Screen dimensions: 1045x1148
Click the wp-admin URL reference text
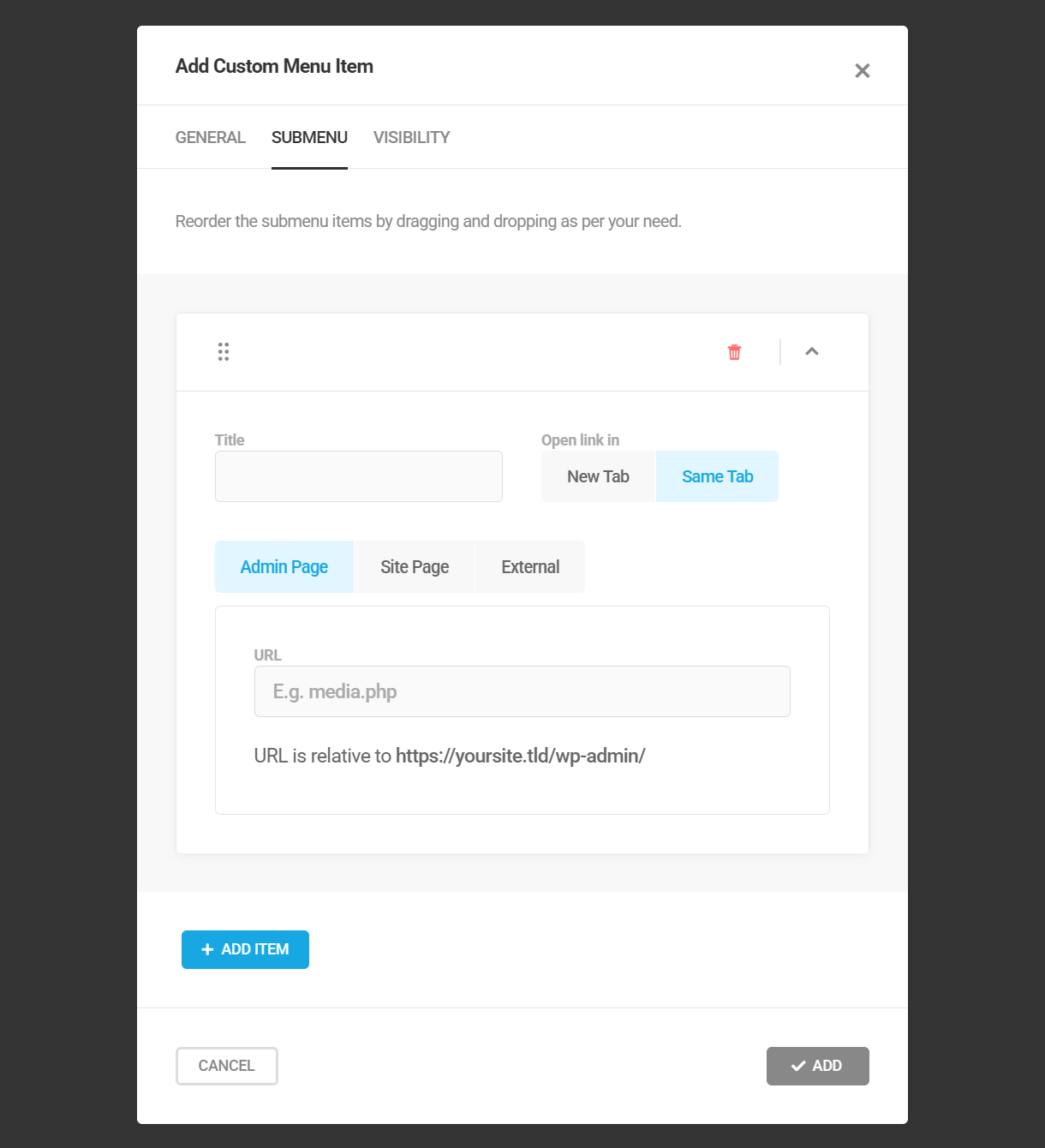pos(520,756)
